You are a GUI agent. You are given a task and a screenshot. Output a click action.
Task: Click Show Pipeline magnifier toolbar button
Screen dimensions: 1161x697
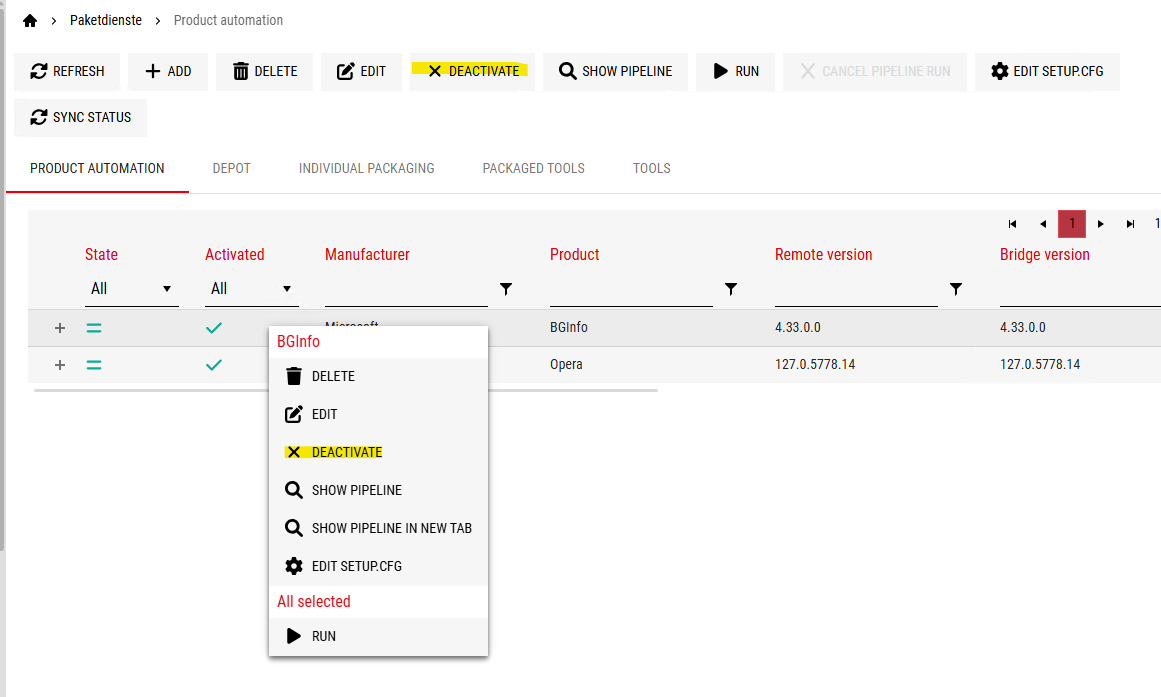point(615,72)
